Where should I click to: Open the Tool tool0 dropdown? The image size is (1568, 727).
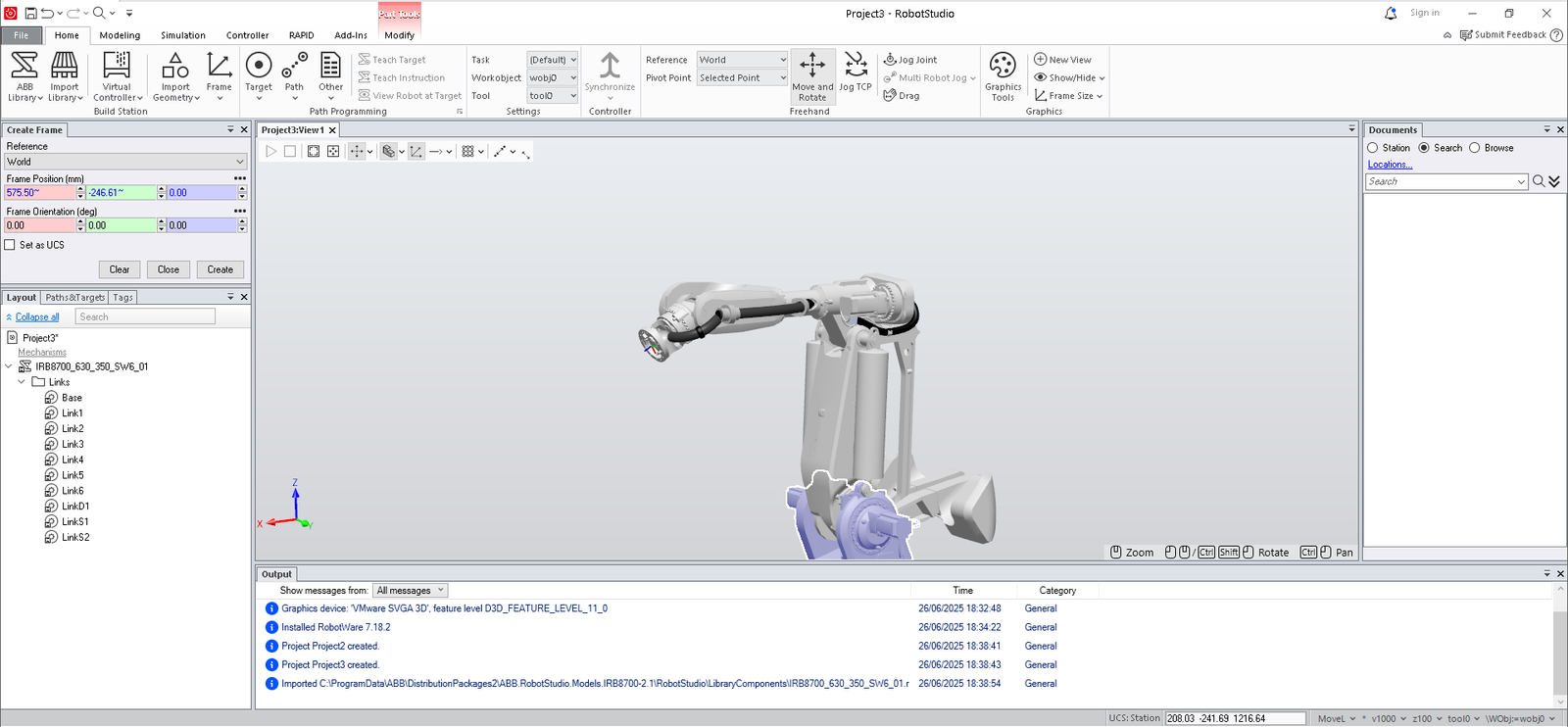tap(553, 96)
